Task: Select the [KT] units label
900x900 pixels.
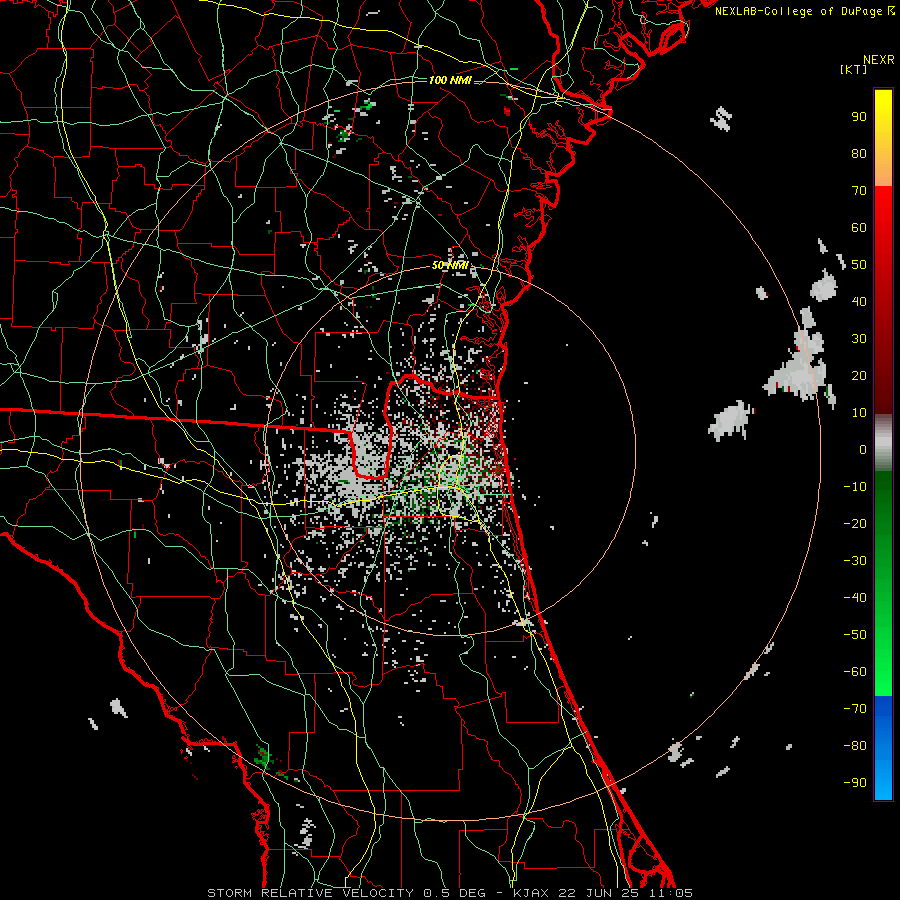Action: (853, 69)
